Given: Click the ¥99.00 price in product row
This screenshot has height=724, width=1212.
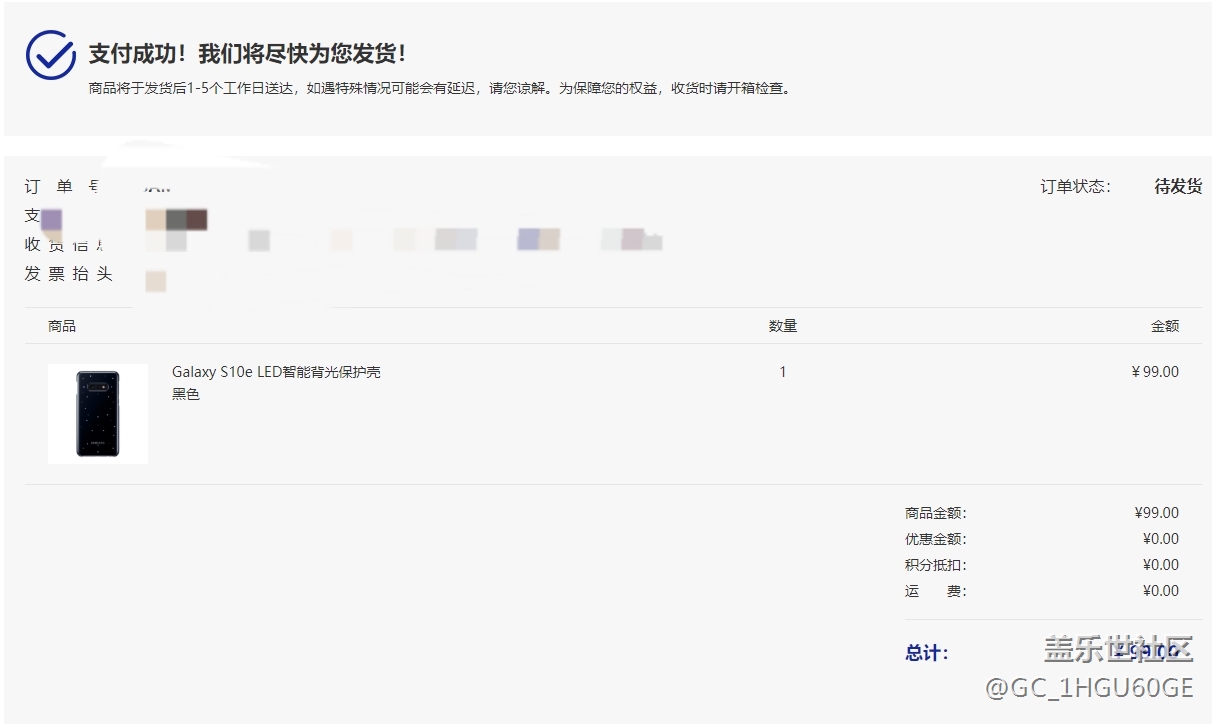Looking at the screenshot, I should [x=1155, y=372].
